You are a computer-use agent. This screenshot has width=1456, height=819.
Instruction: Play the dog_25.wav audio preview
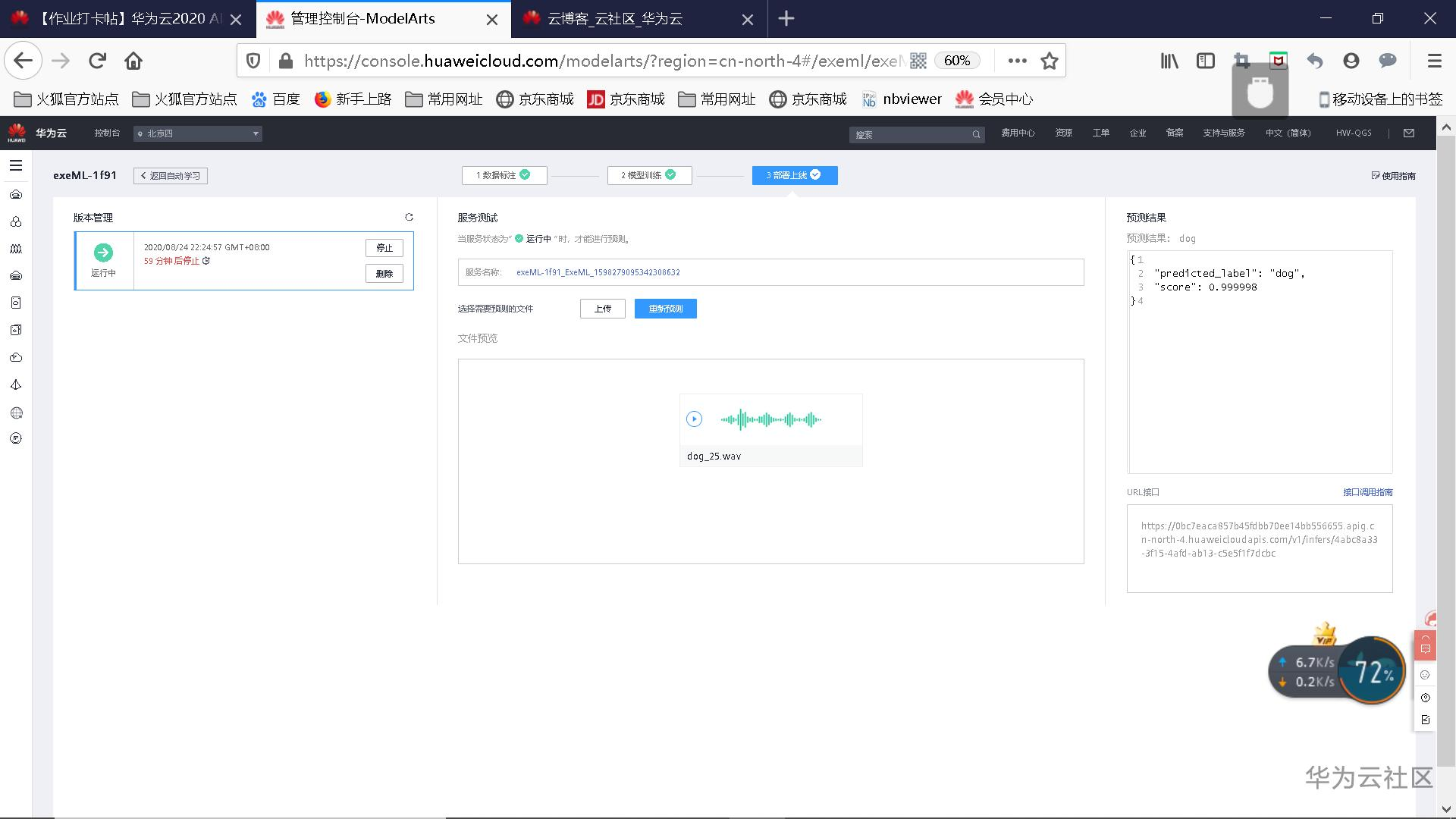(x=694, y=419)
